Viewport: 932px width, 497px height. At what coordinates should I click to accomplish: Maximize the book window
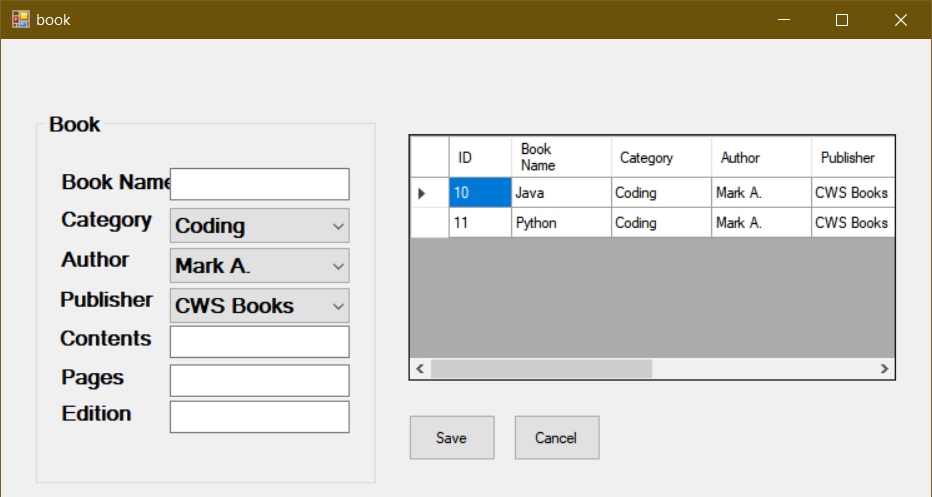842,20
